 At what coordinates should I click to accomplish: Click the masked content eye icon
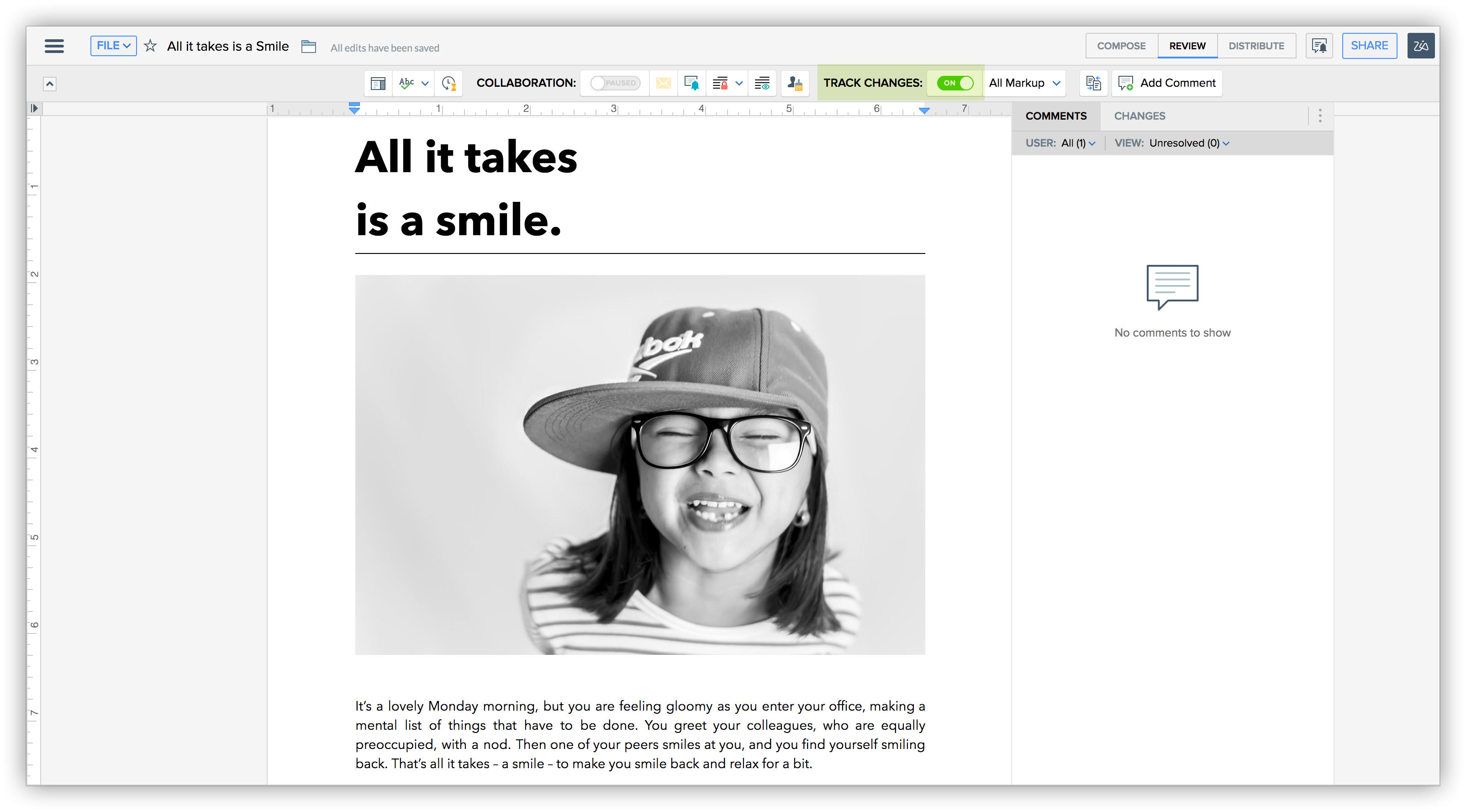coord(762,84)
